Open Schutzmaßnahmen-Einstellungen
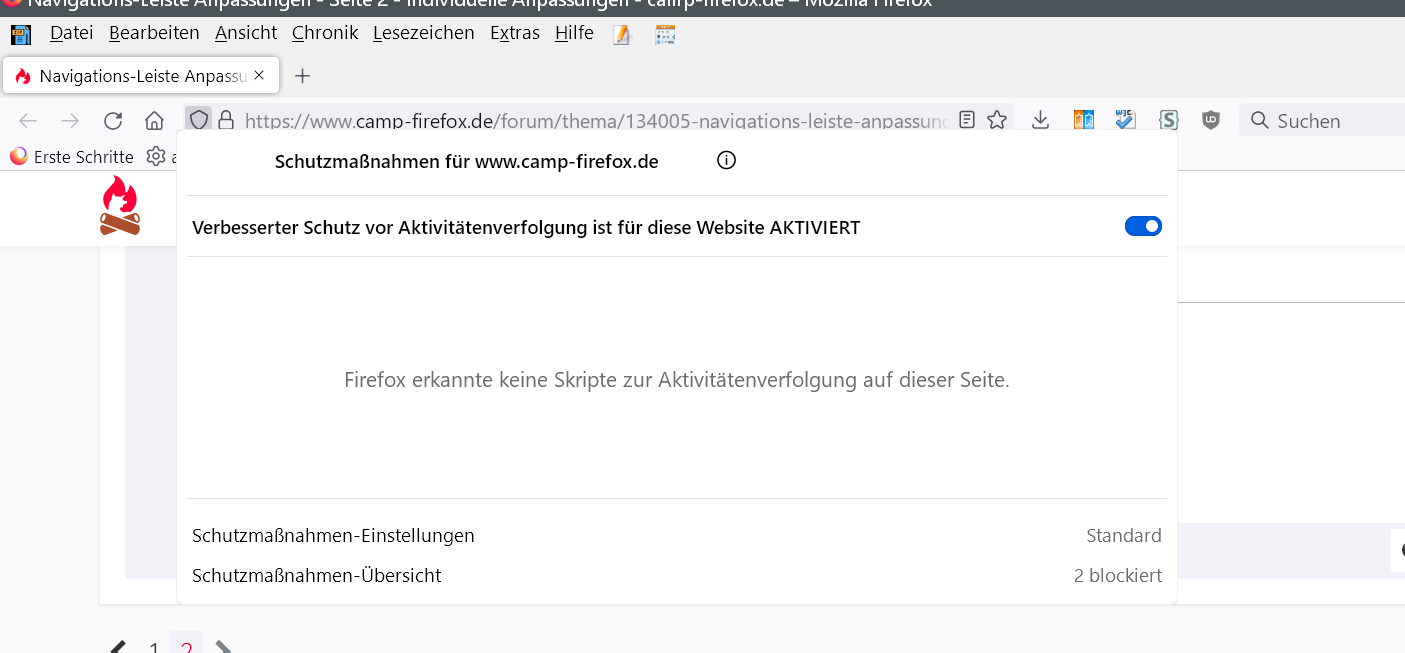This screenshot has width=1405, height=653. [x=334, y=536]
